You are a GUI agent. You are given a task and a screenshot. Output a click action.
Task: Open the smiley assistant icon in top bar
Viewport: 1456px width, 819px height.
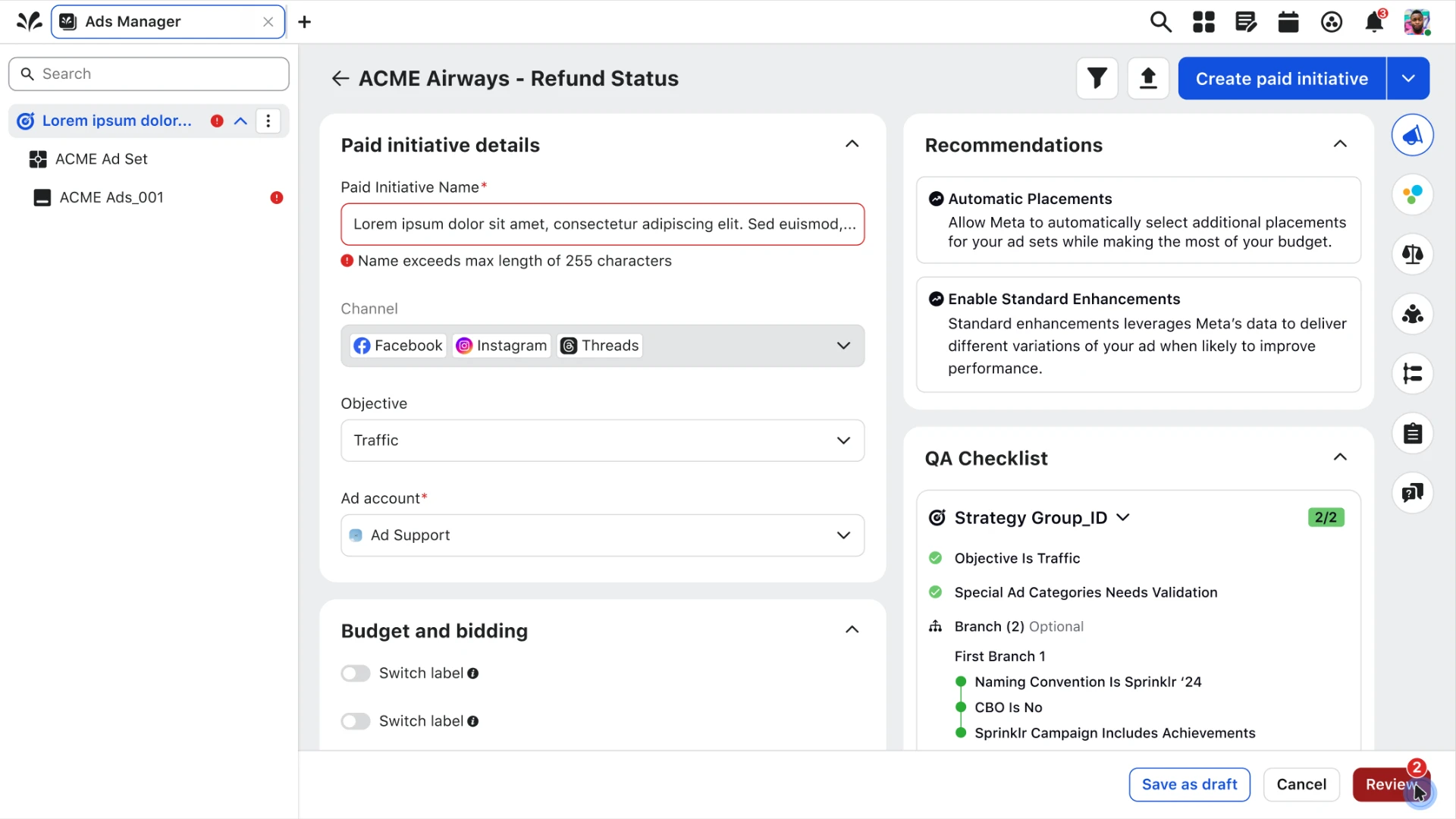[x=1332, y=22]
